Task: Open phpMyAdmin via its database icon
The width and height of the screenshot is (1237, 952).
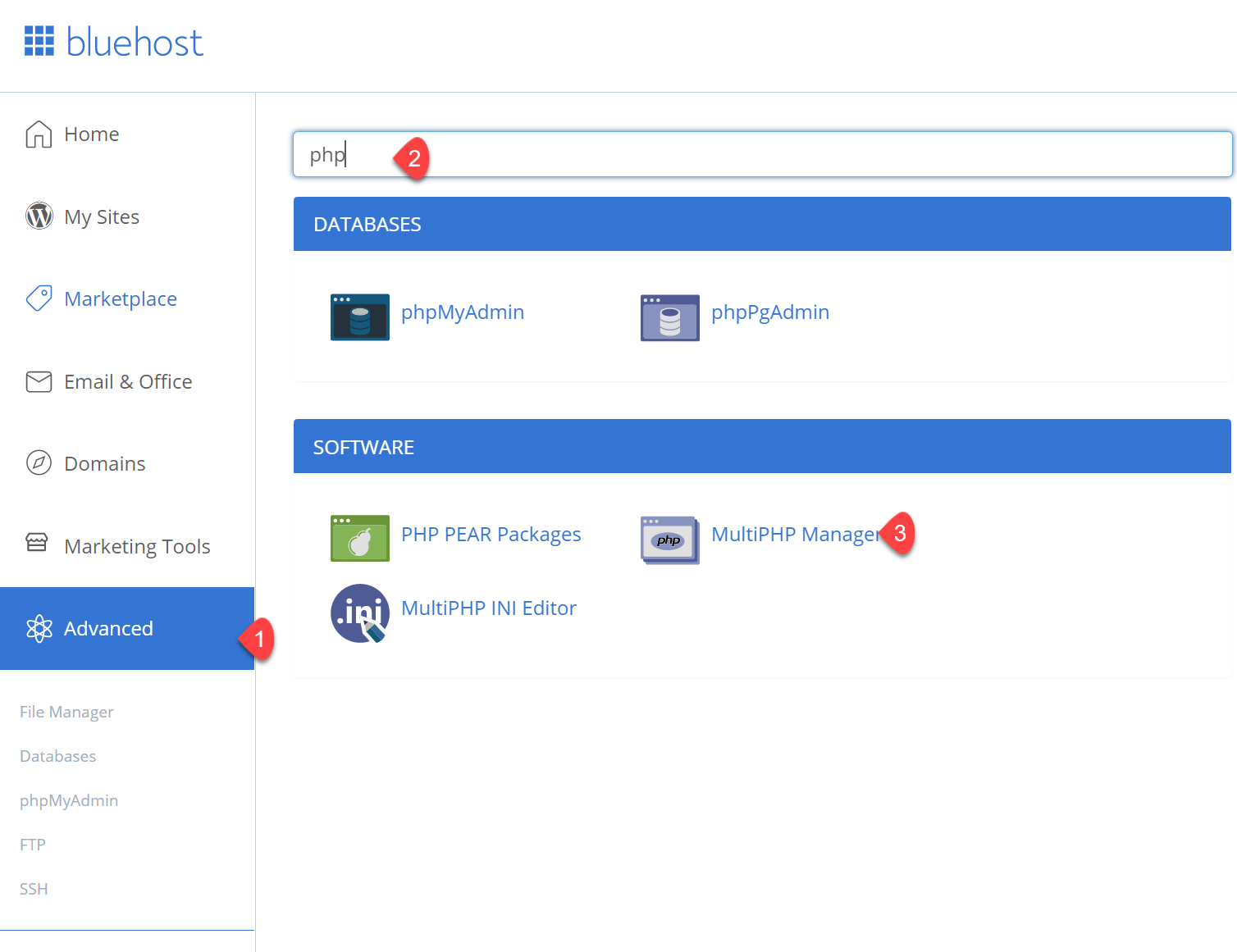Action: tap(359, 317)
